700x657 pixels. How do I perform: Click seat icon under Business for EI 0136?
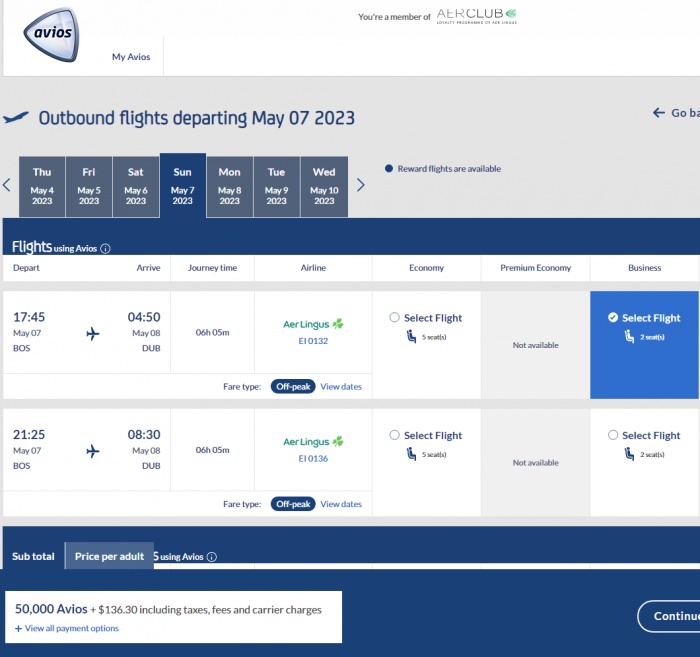(629, 454)
